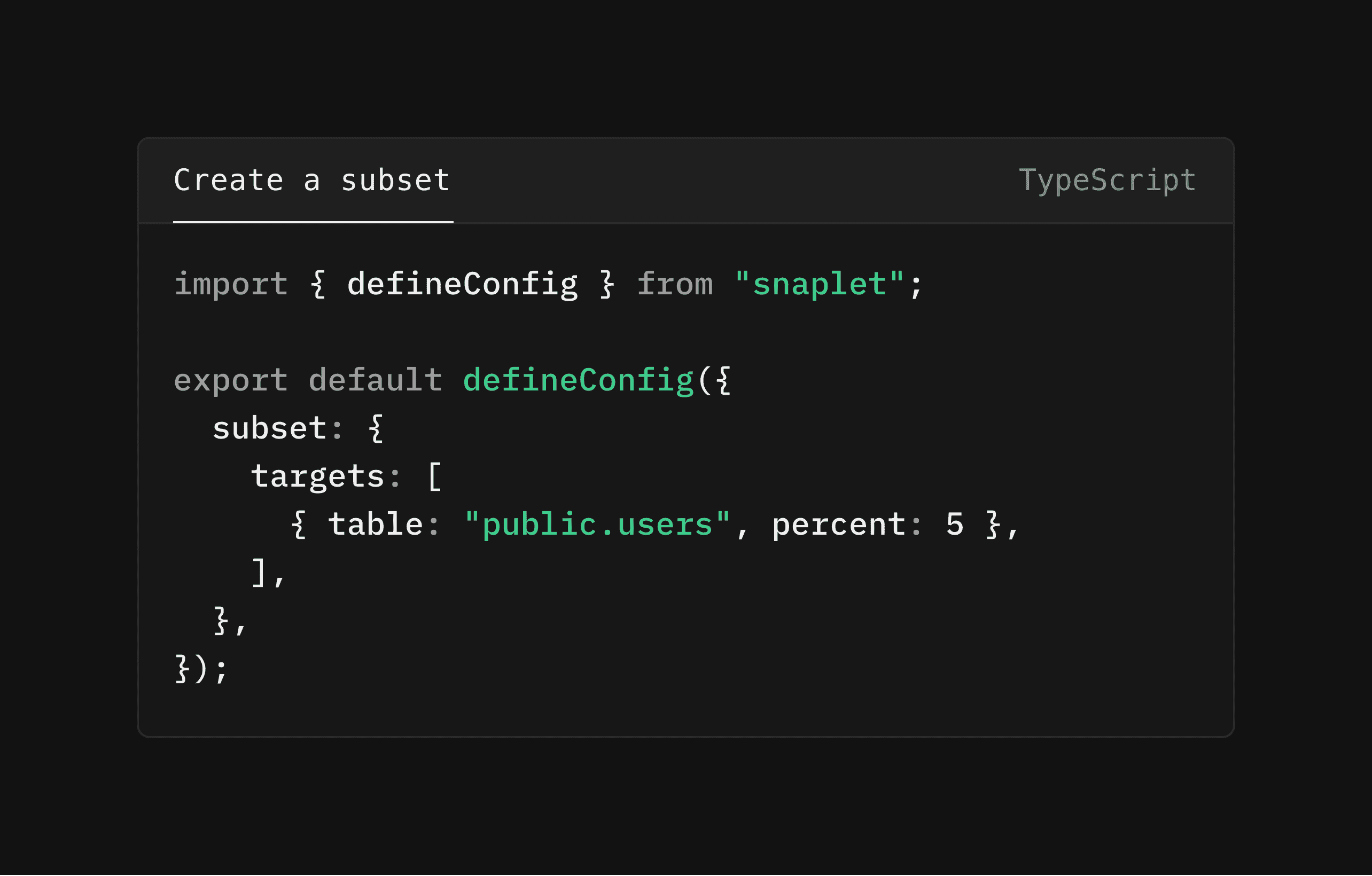Click defineConfig in the import braces

[462, 284]
